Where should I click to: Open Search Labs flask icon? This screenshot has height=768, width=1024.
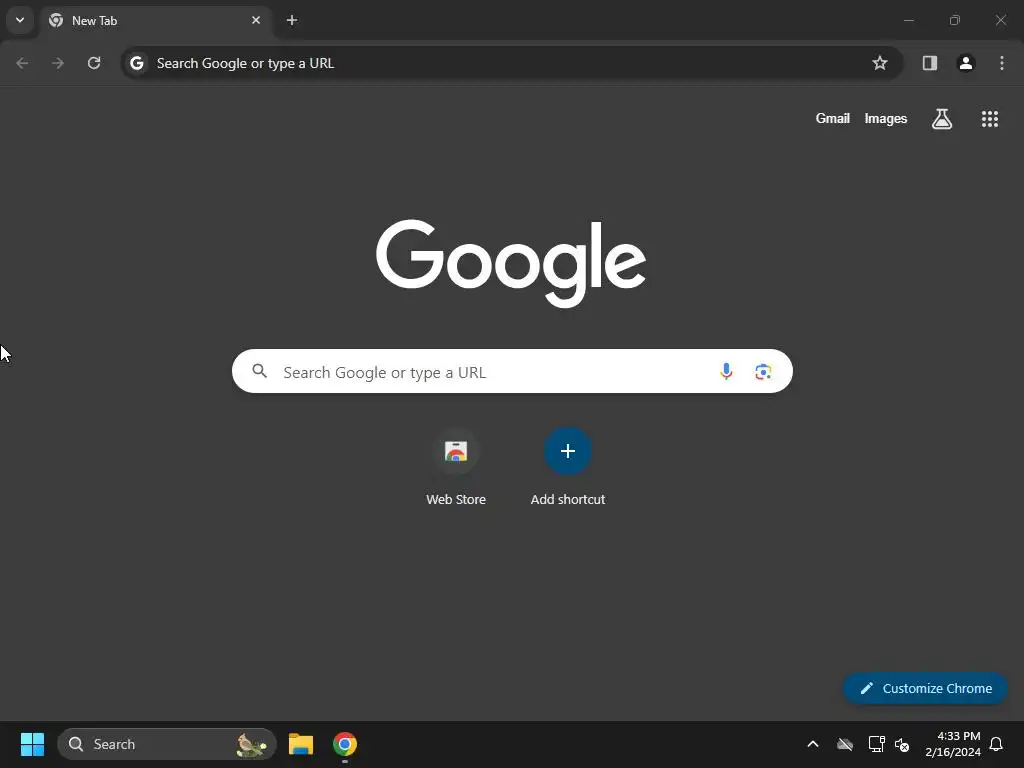942,119
